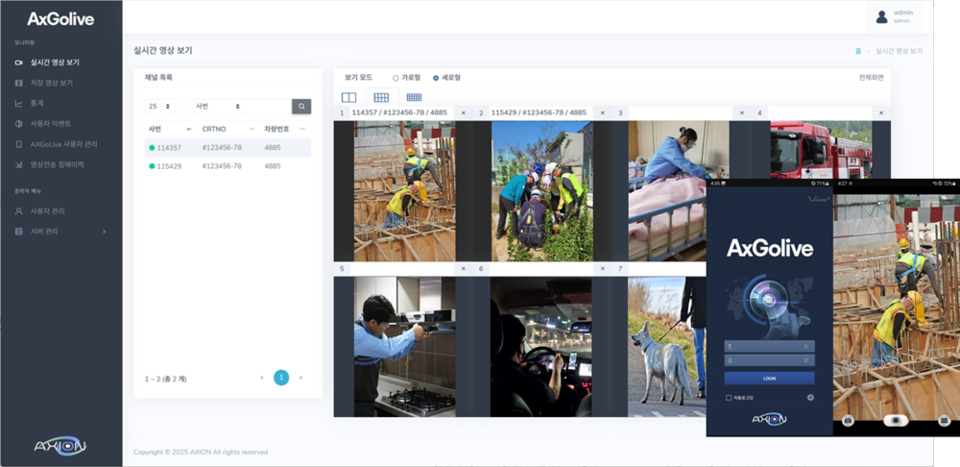The image size is (960, 467).
Task: Click the settings gear on mobile login screen
Action: (810, 397)
